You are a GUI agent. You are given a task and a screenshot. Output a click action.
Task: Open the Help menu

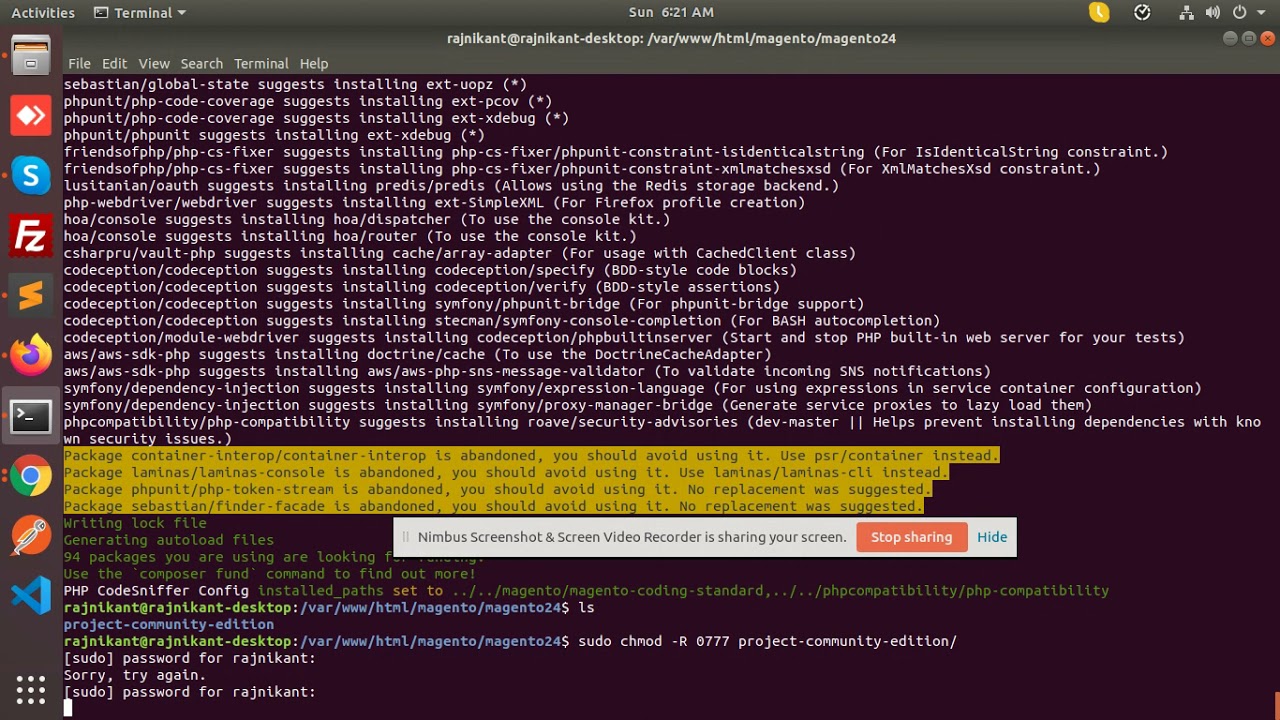314,63
